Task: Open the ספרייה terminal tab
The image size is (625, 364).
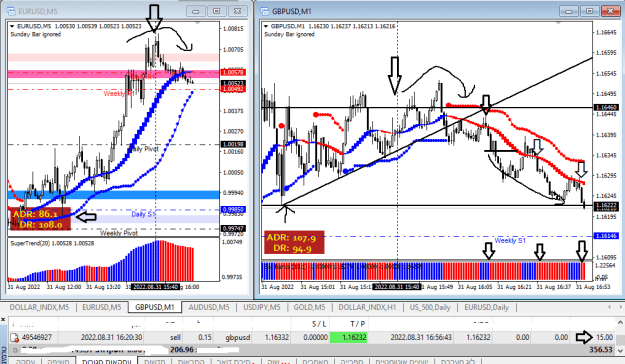Action: pos(352,361)
